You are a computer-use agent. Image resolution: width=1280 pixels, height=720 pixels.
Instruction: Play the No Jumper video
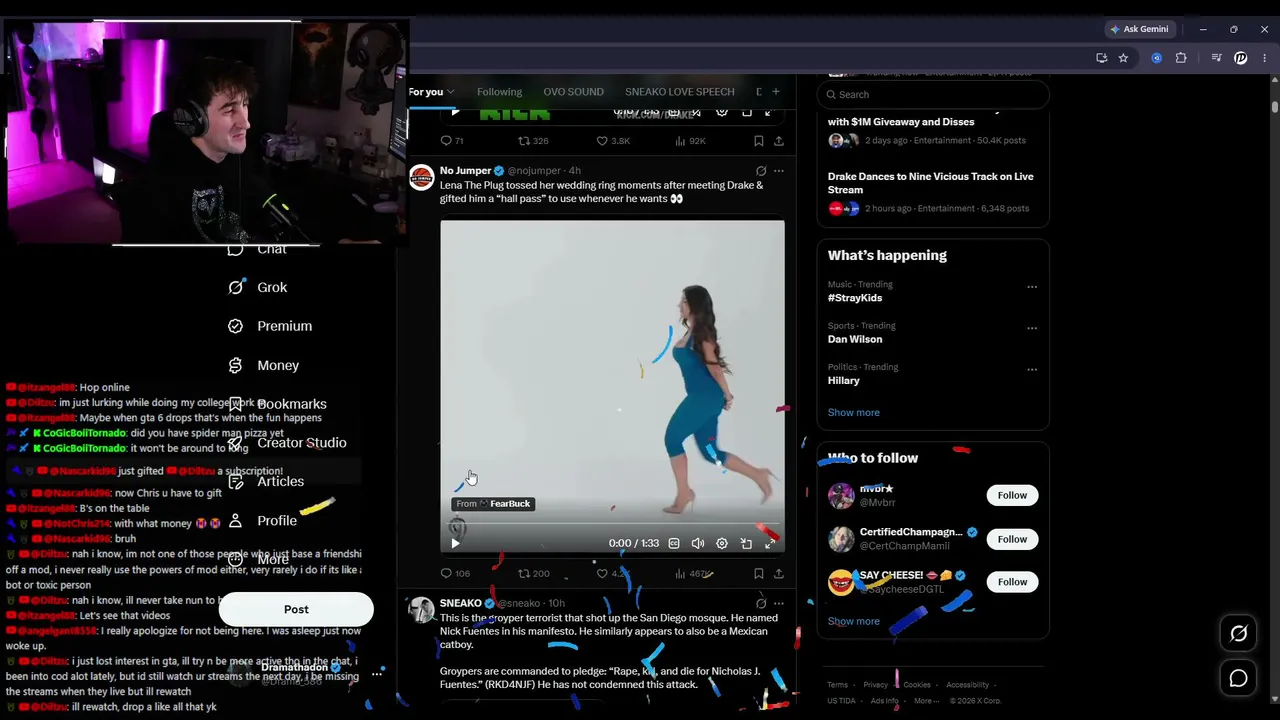pyautogui.click(x=455, y=543)
